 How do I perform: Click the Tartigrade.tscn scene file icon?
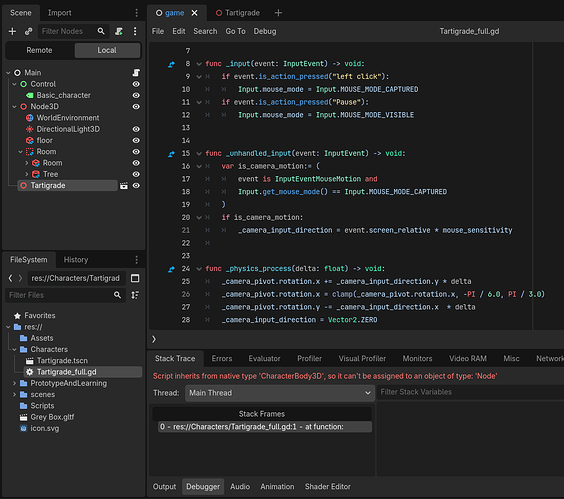[x=29, y=361]
